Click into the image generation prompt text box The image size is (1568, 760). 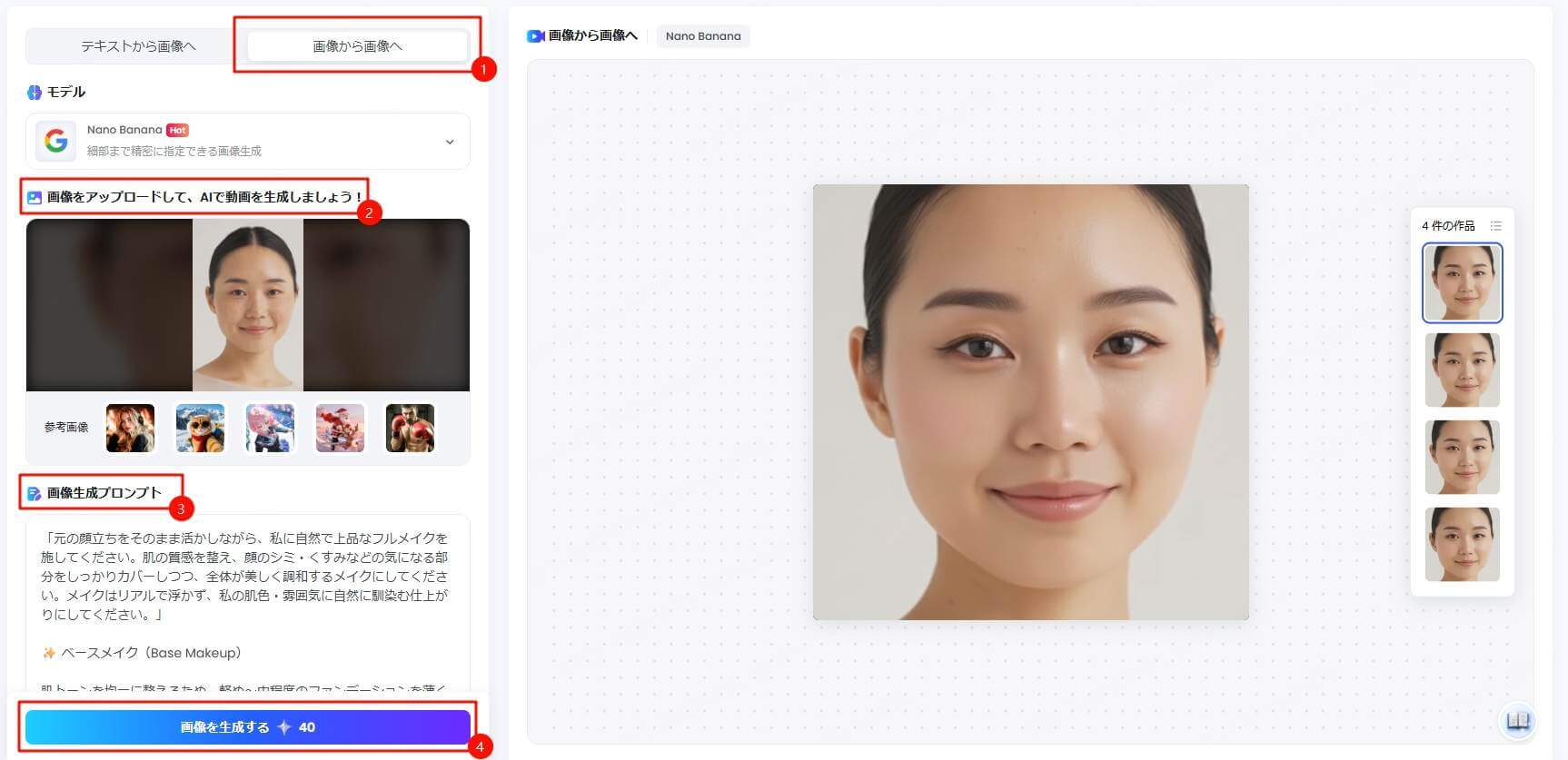pos(248,604)
